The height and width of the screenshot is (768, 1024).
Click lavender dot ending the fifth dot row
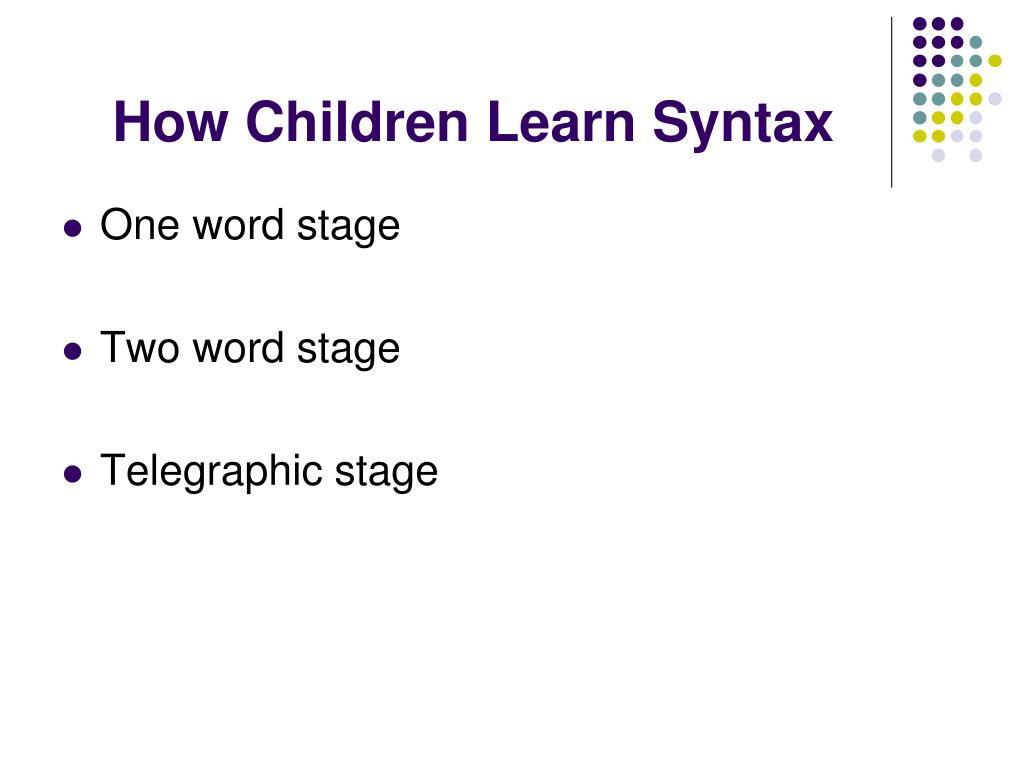[x=995, y=99]
